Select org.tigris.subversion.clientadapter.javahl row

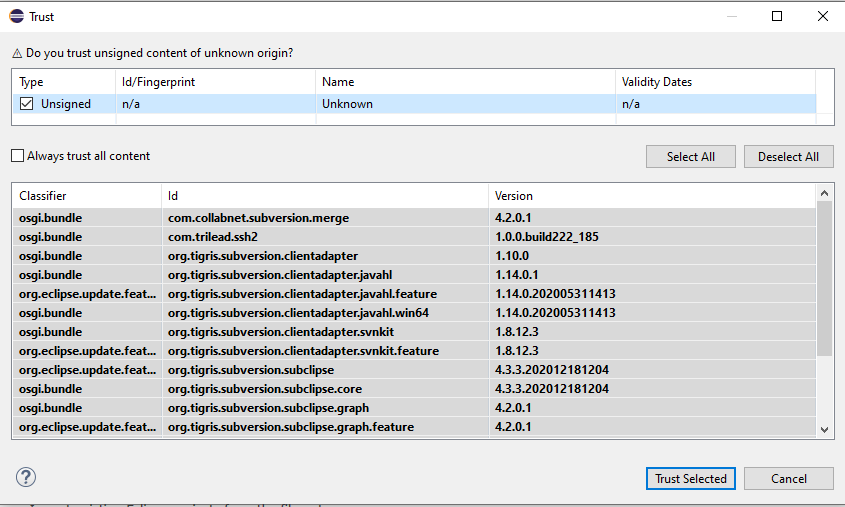414,275
